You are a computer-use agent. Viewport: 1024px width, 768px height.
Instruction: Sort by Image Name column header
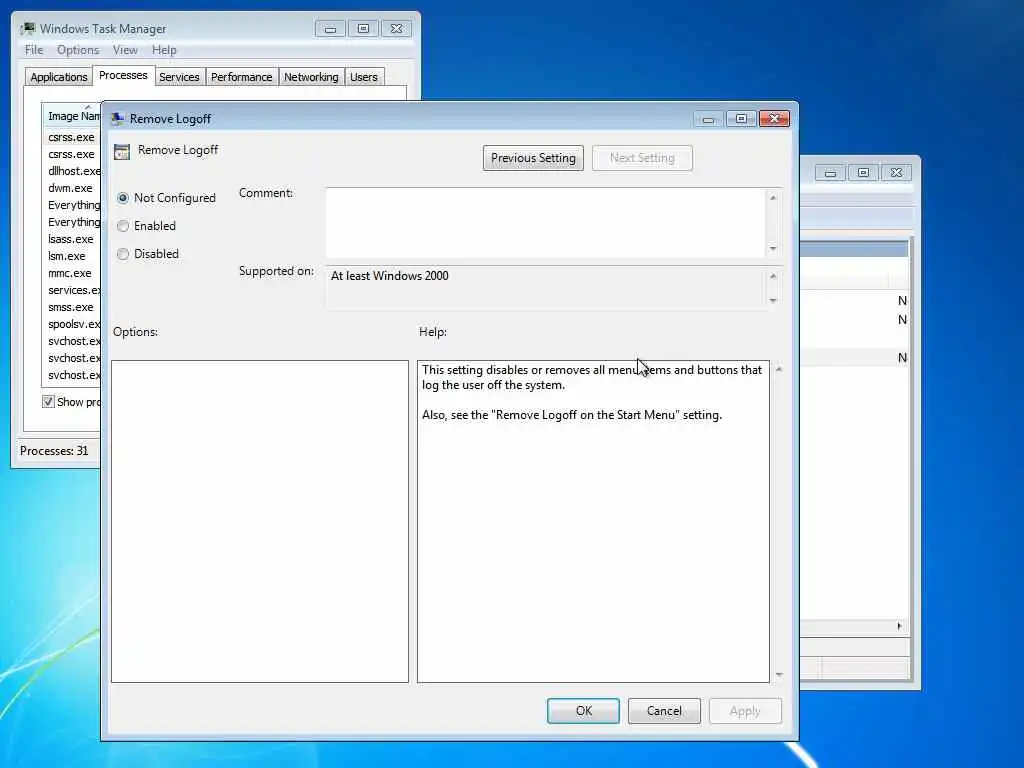(72, 116)
